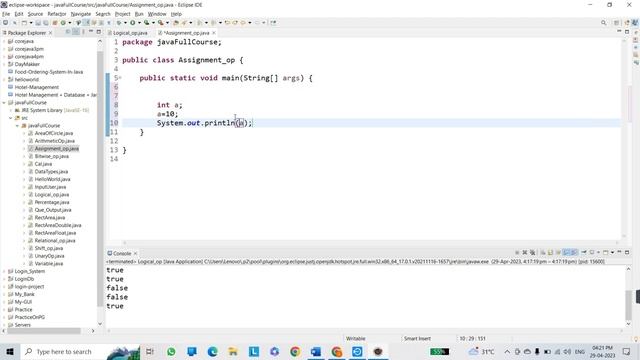Click the green Run button in toolbar
The height and width of the screenshot is (360, 640).
click(x=133, y=23)
